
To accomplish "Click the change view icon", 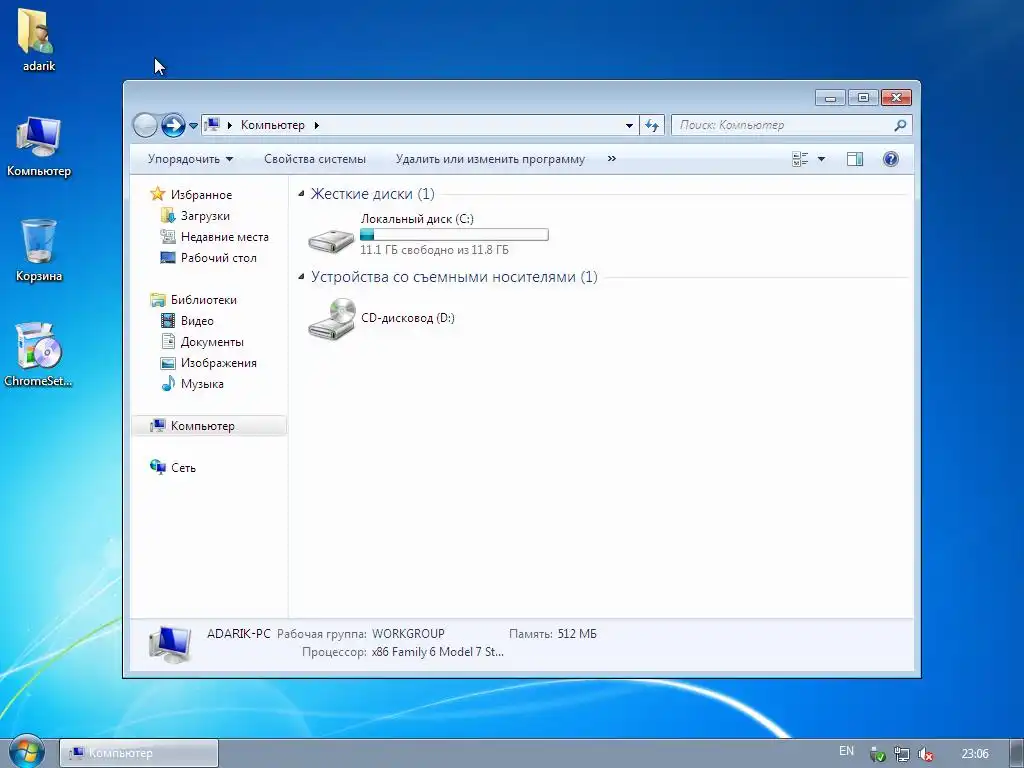I will click(x=800, y=159).
